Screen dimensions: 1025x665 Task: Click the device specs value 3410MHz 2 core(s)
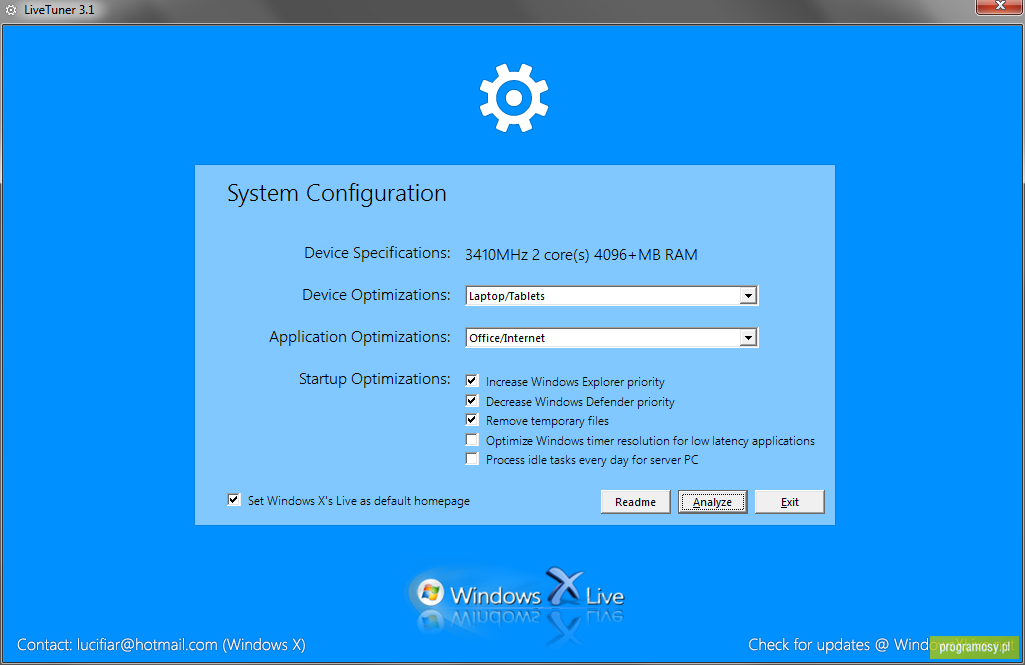tap(581, 254)
